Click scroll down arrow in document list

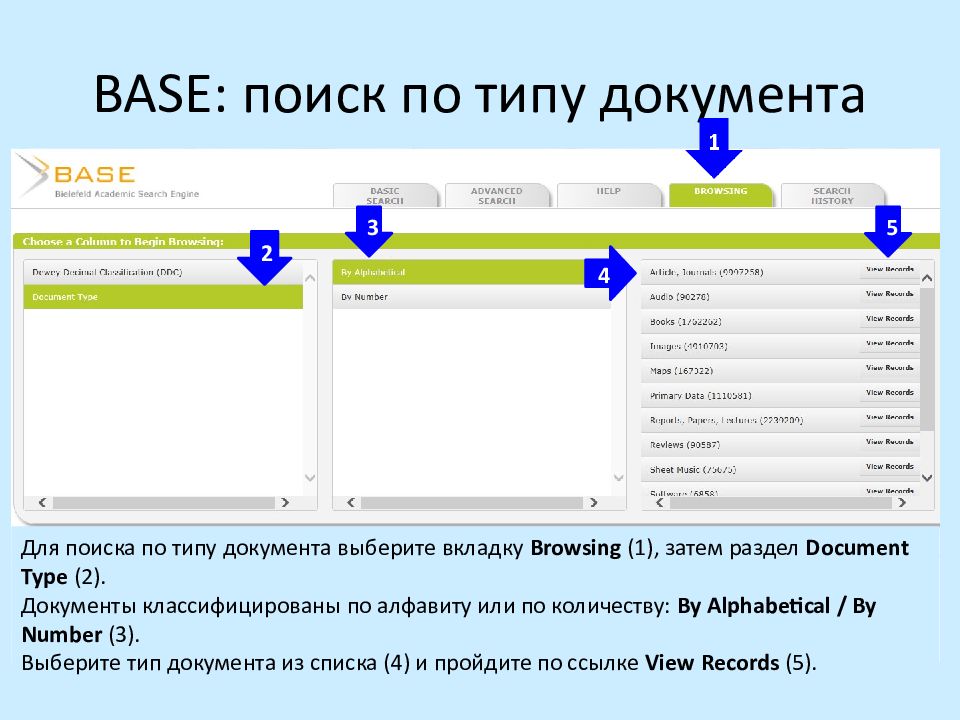[928, 478]
